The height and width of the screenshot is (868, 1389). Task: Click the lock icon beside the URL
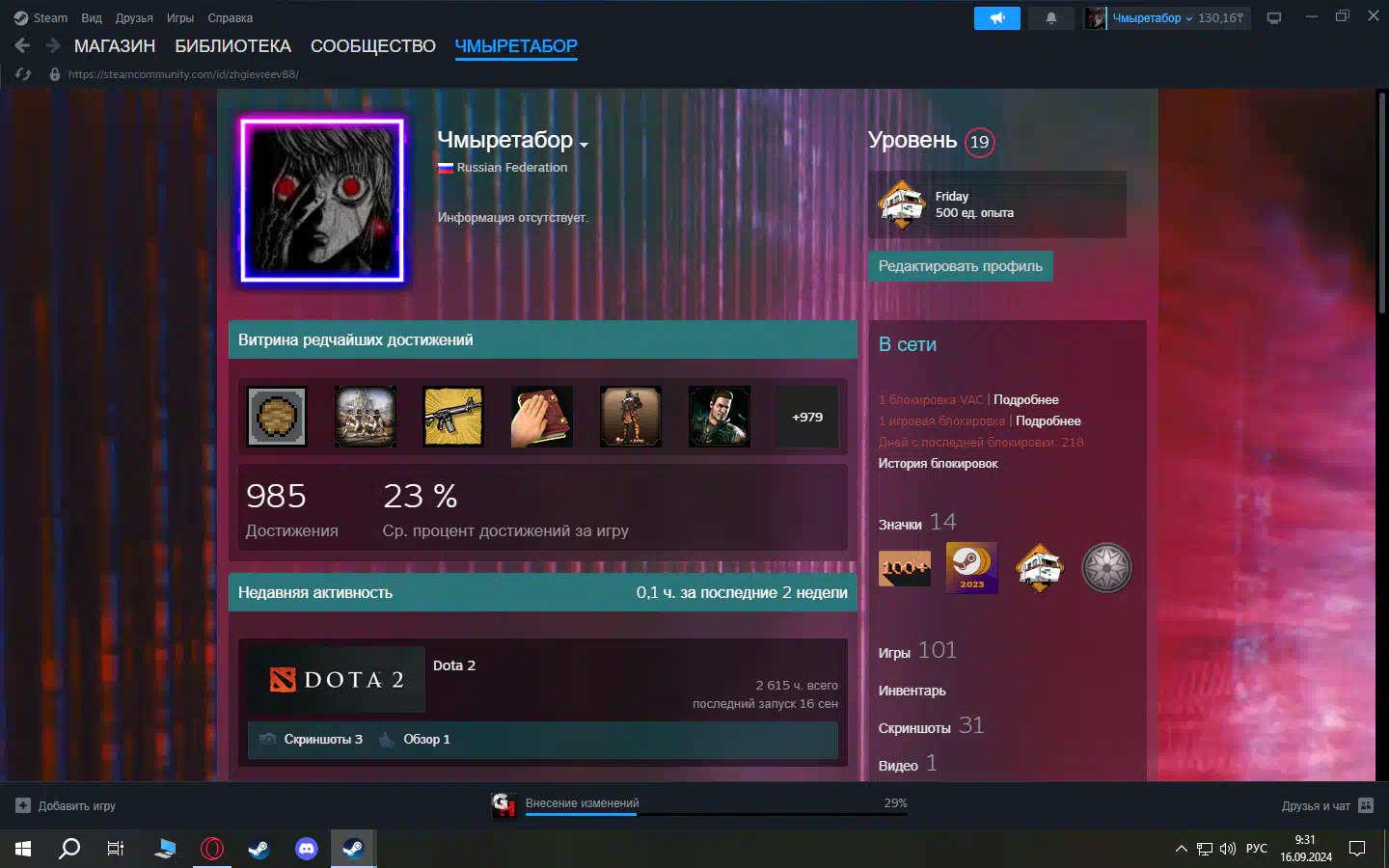[x=55, y=74]
